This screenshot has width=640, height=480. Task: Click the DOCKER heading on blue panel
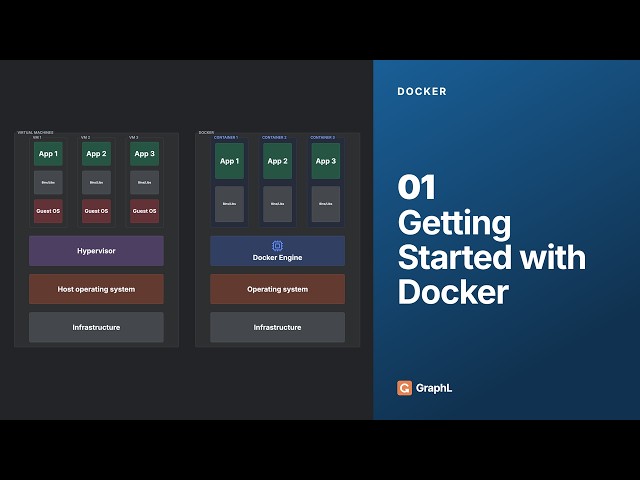pyautogui.click(x=422, y=91)
